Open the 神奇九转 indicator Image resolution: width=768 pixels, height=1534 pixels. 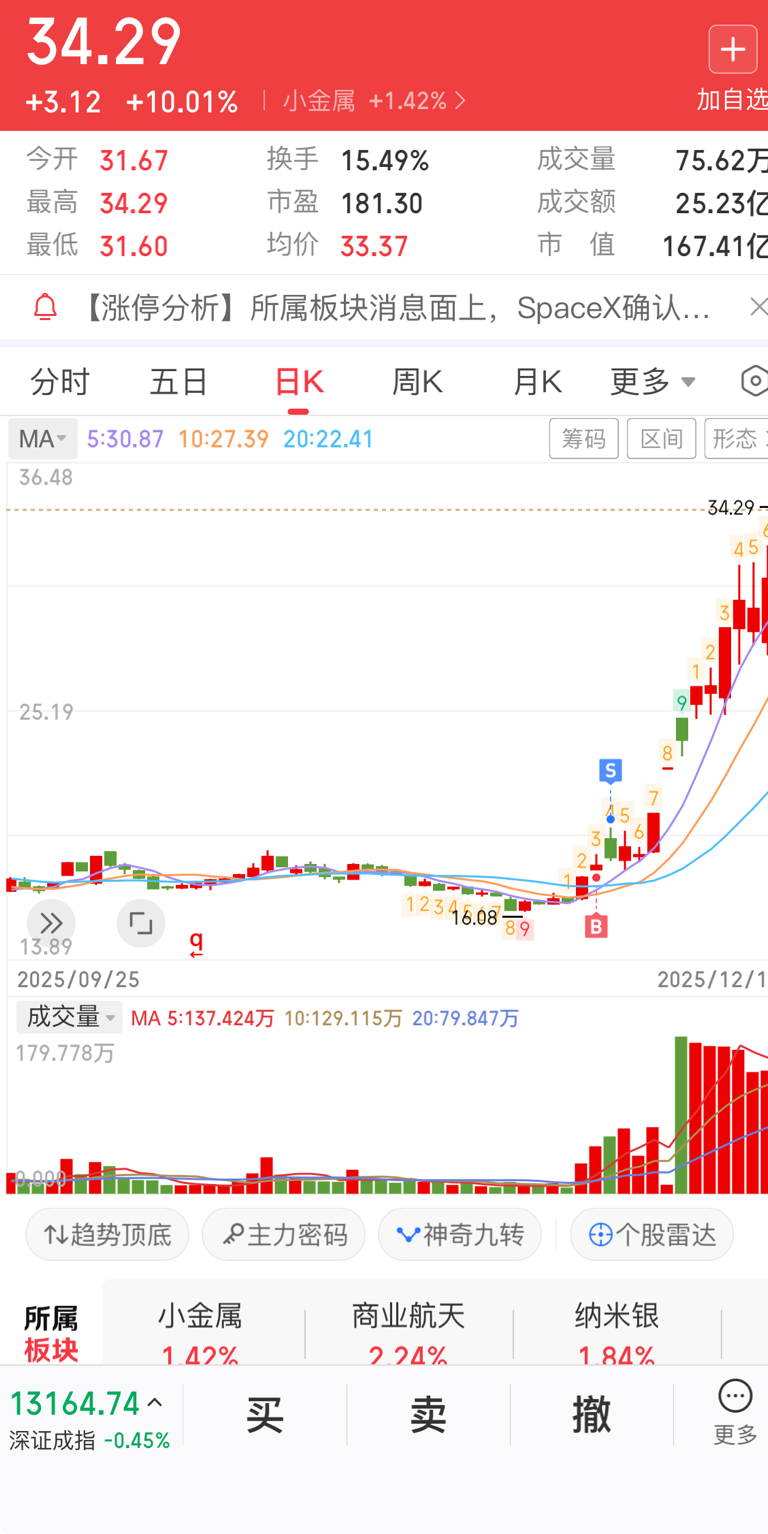tap(460, 1234)
